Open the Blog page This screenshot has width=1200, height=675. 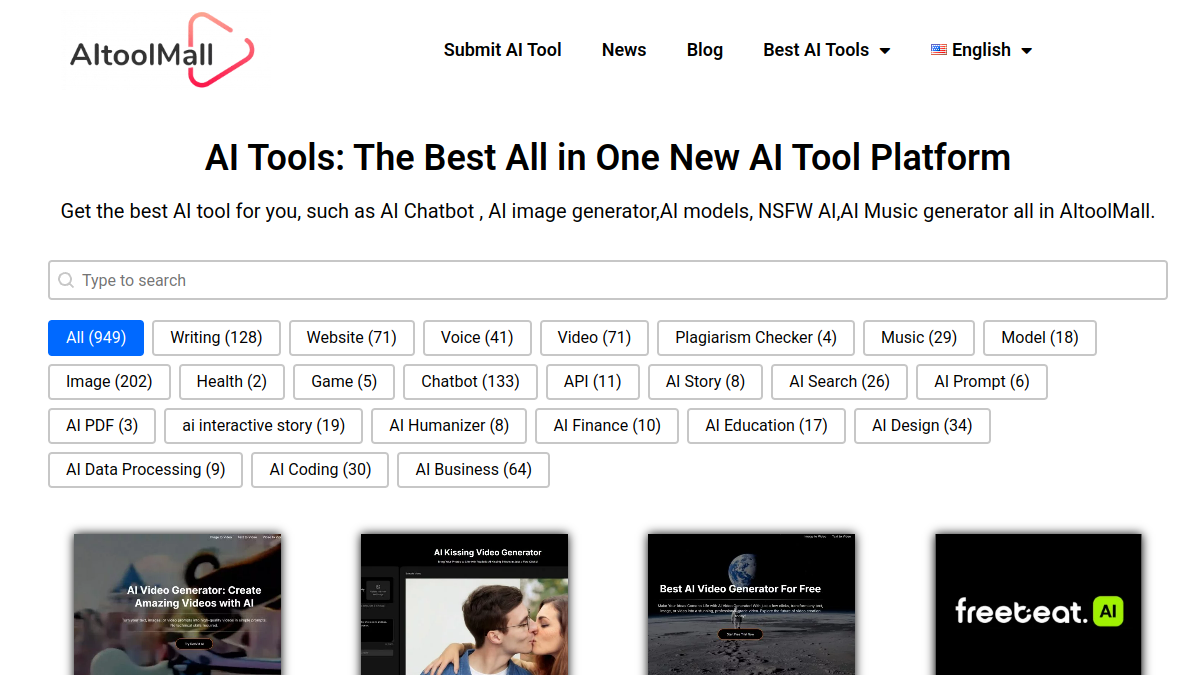pyautogui.click(x=705, y=50)
